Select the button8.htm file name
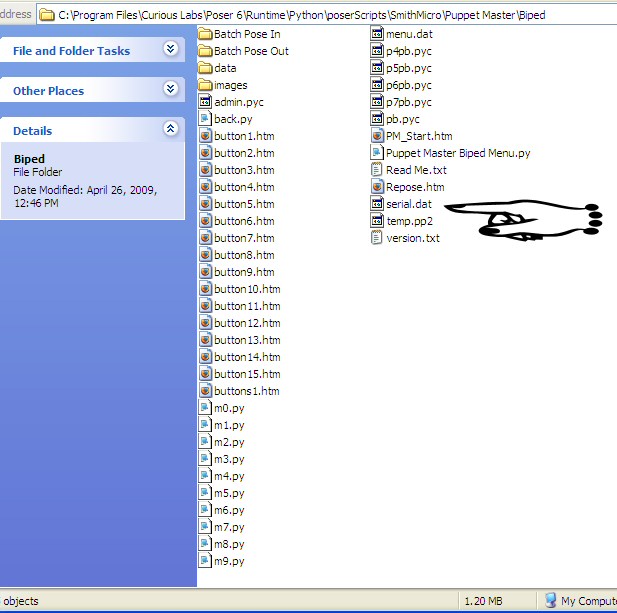Viewport: 617px width, 613px height. click(x=244, y=255)
